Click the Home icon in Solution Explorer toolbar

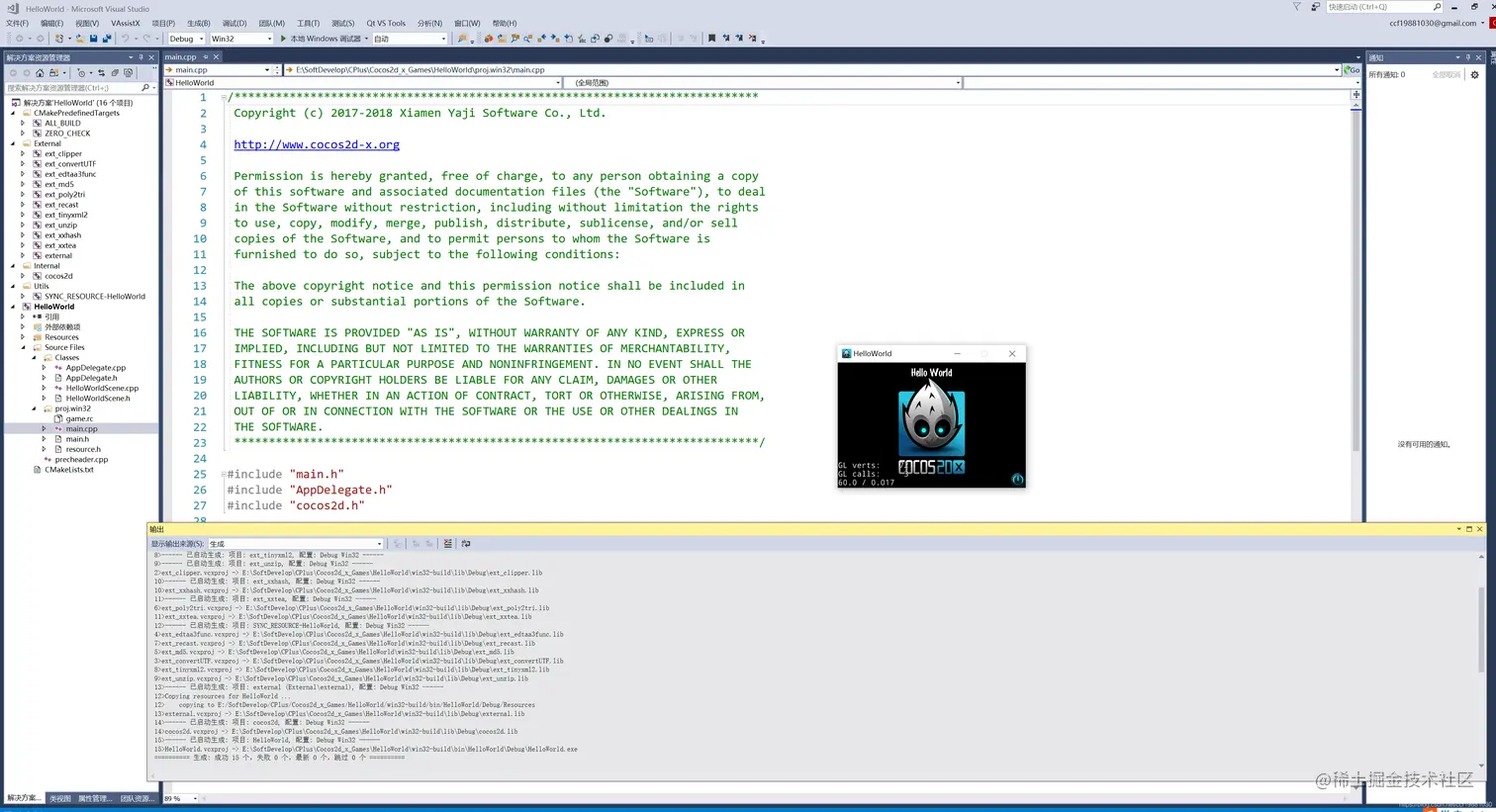[x=40, y=73]
